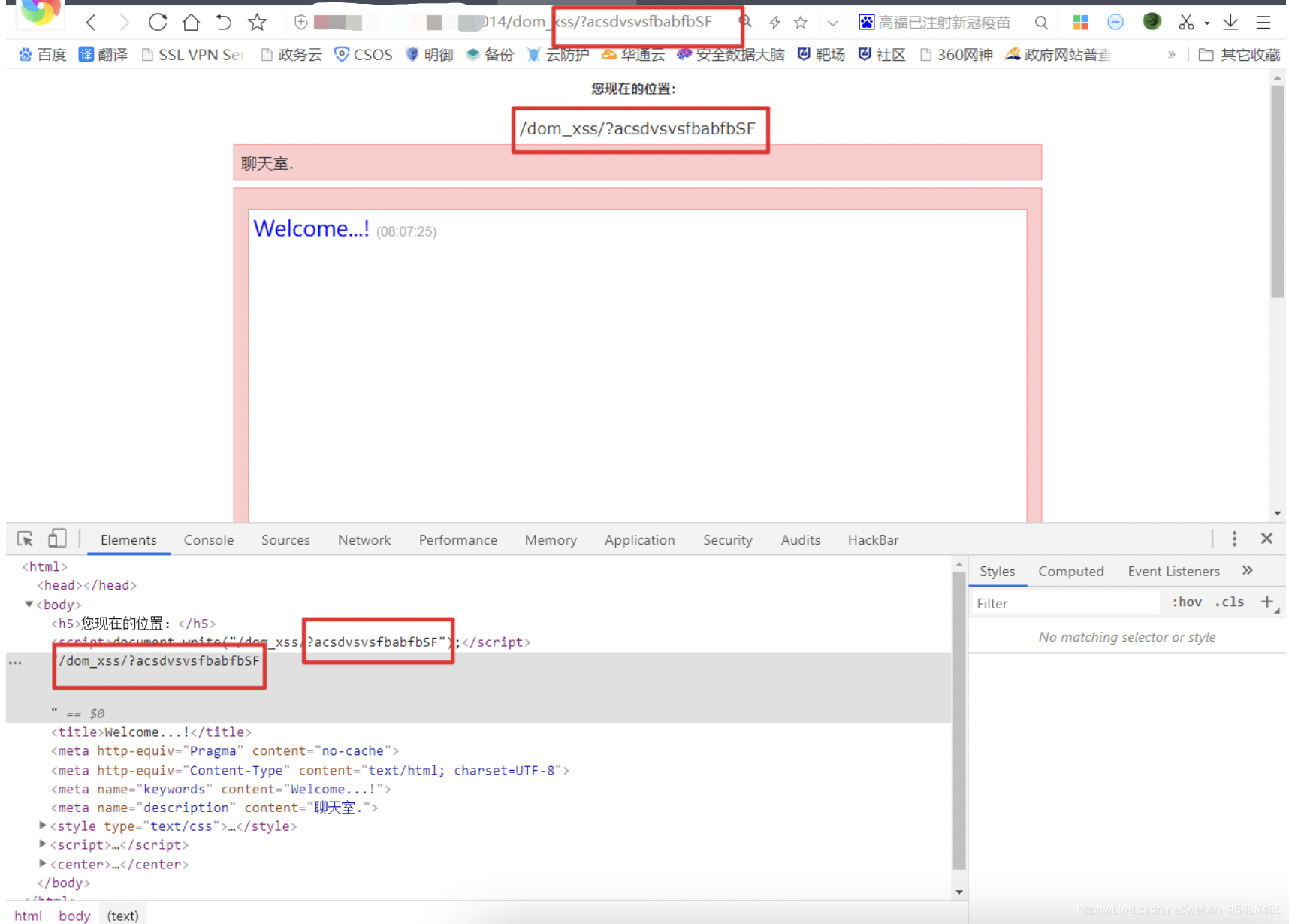Screen dimensions: 1289x924
Task: Close the DevTools panel
Action: pos(1266,539)
